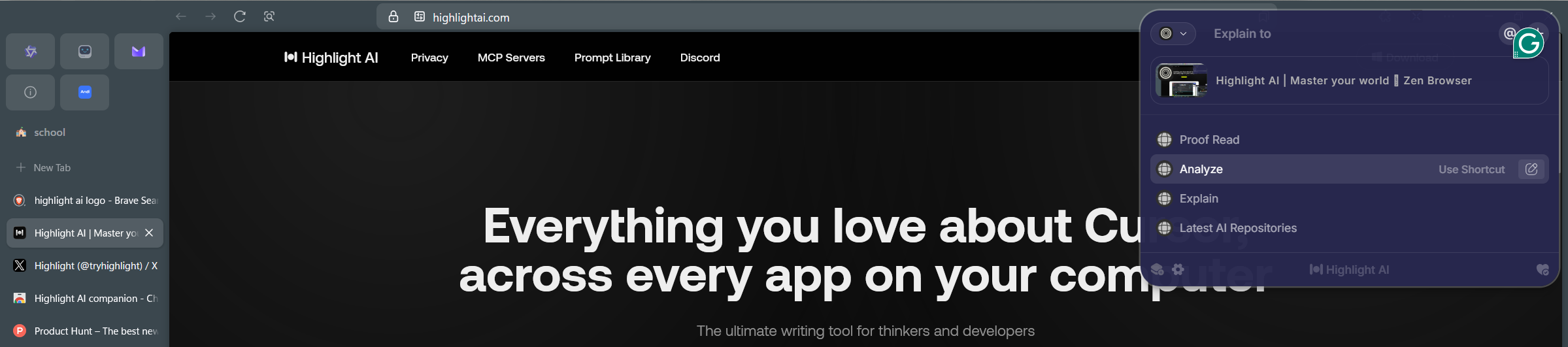Click Use Shortcut on the Analyze row
The width and height of the screenshot is (1568, 347).
click(1471, 169)
